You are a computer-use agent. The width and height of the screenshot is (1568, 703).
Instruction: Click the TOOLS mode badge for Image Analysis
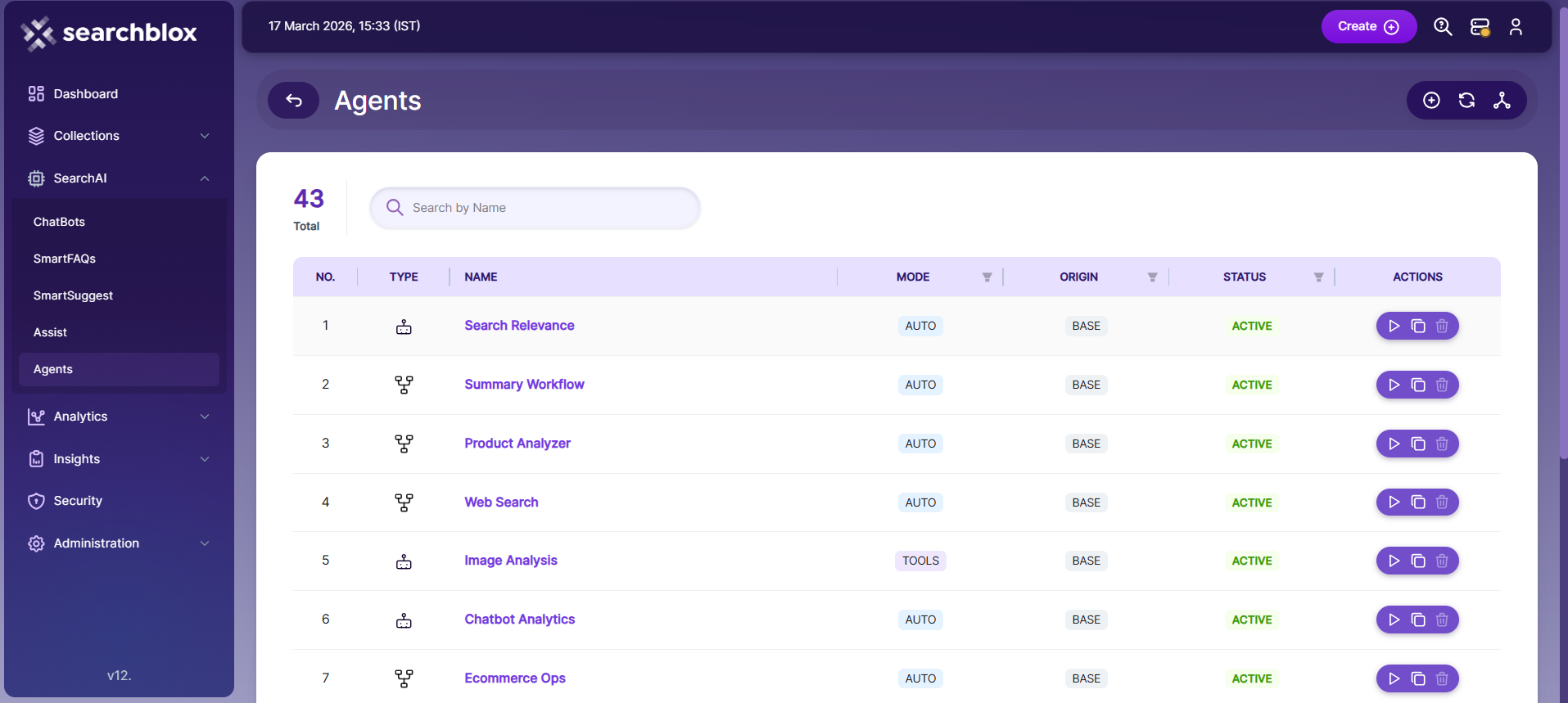pyautogui.click(x=920, y=561)
